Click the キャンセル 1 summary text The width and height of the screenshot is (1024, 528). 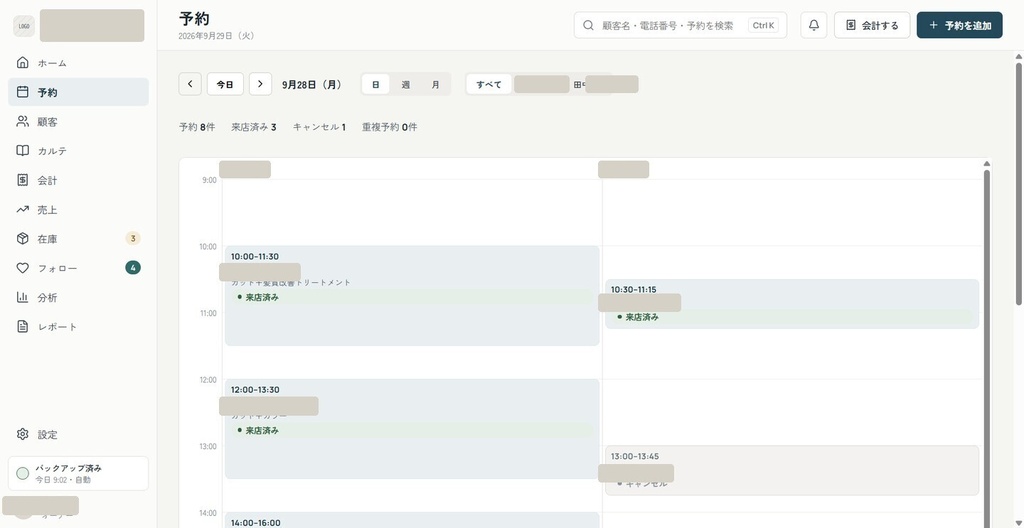(x=319, y=127)
